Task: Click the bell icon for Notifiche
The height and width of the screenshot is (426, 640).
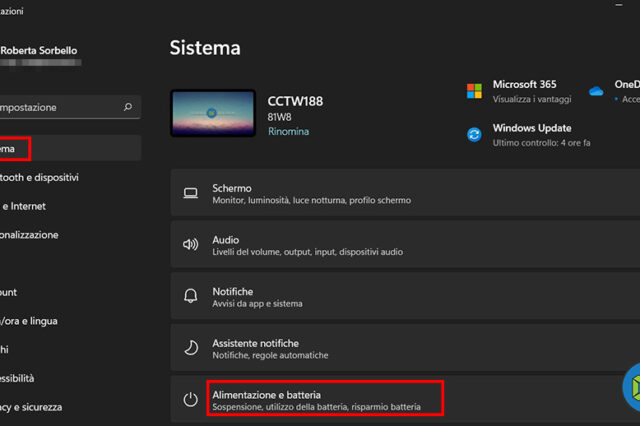Action: (x=190, y=297)
